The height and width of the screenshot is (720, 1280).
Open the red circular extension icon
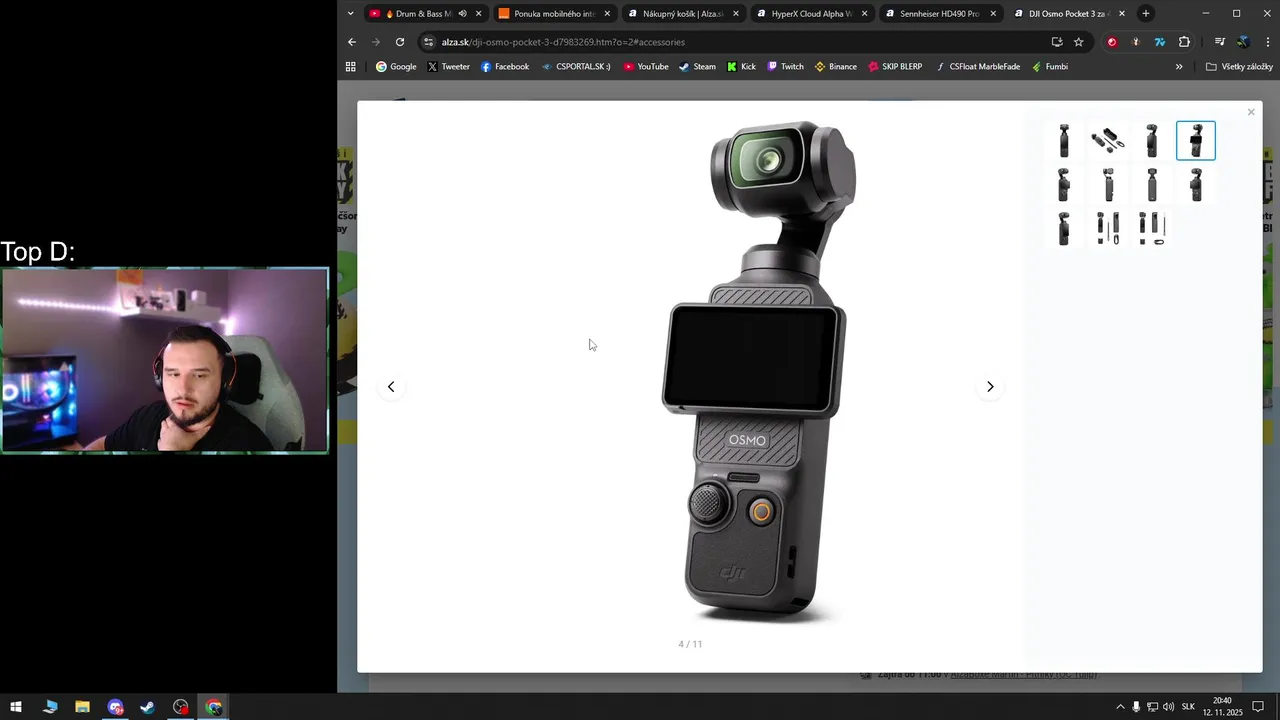[x=1112, y=42]
